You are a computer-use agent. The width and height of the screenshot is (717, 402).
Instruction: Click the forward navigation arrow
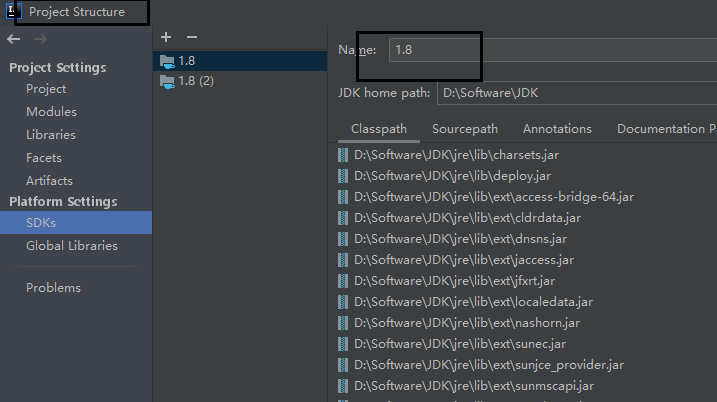40,39
